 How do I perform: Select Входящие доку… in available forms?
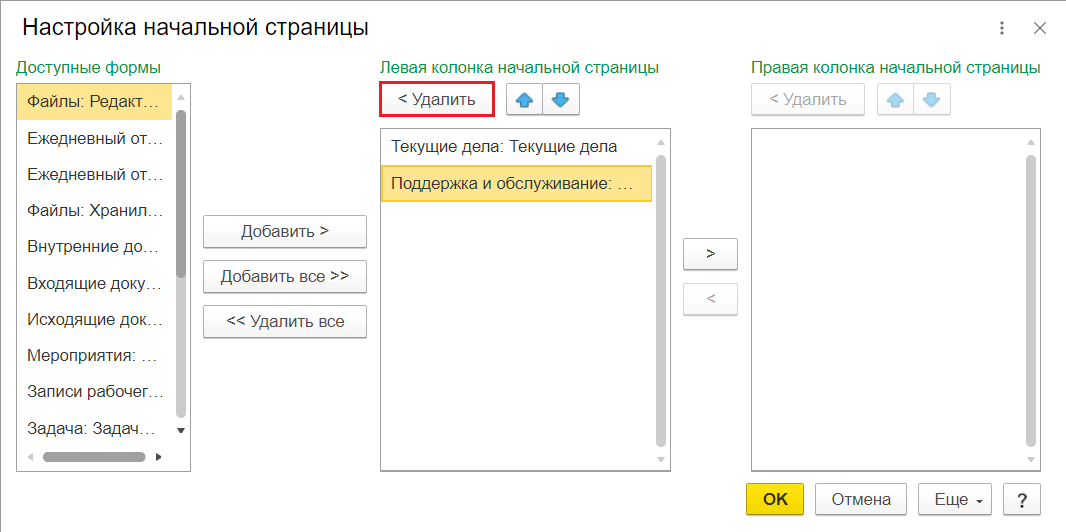(94, 283)
